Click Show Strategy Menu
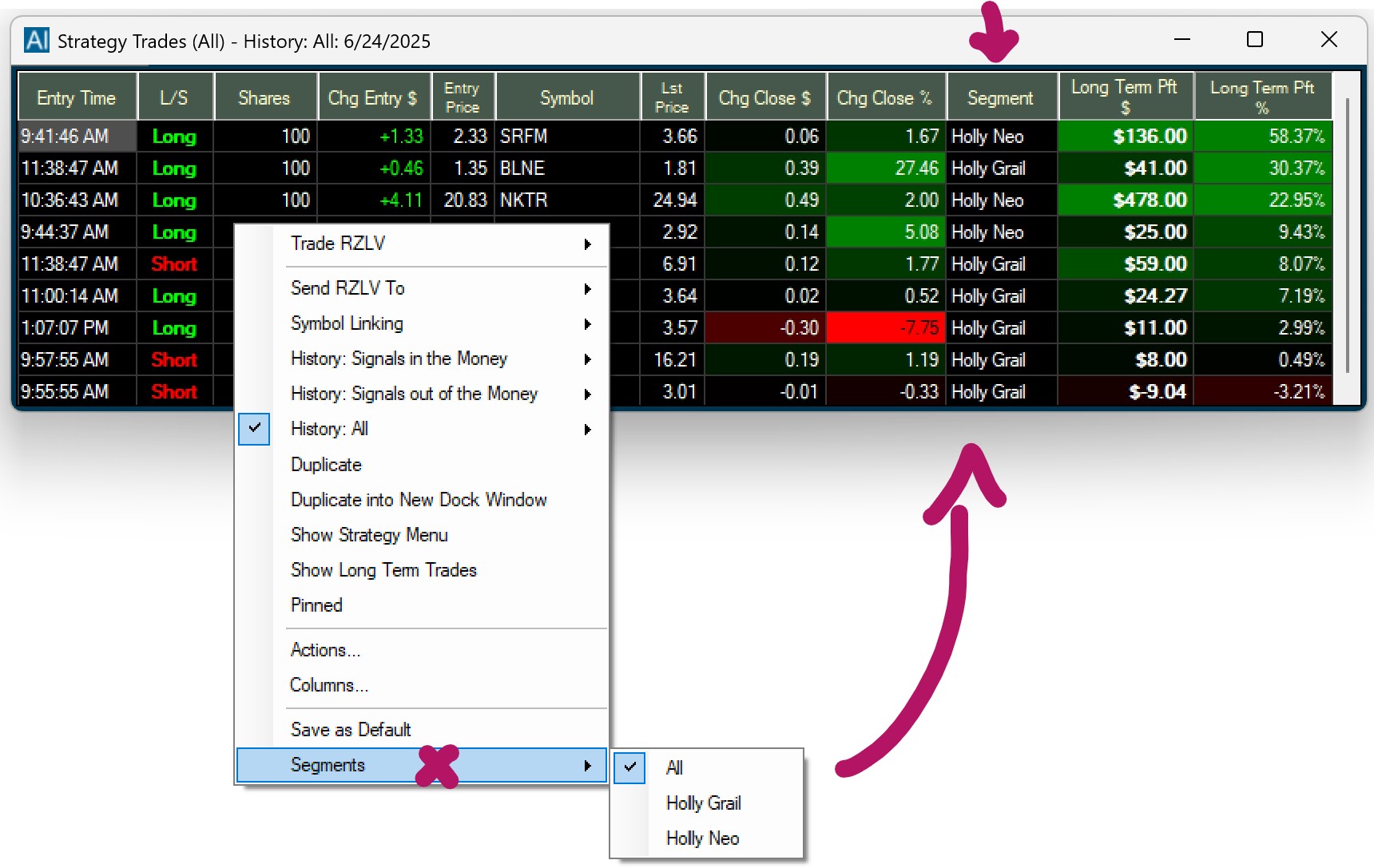Screen dimensions: 1374x868 [x=422, y=535]
